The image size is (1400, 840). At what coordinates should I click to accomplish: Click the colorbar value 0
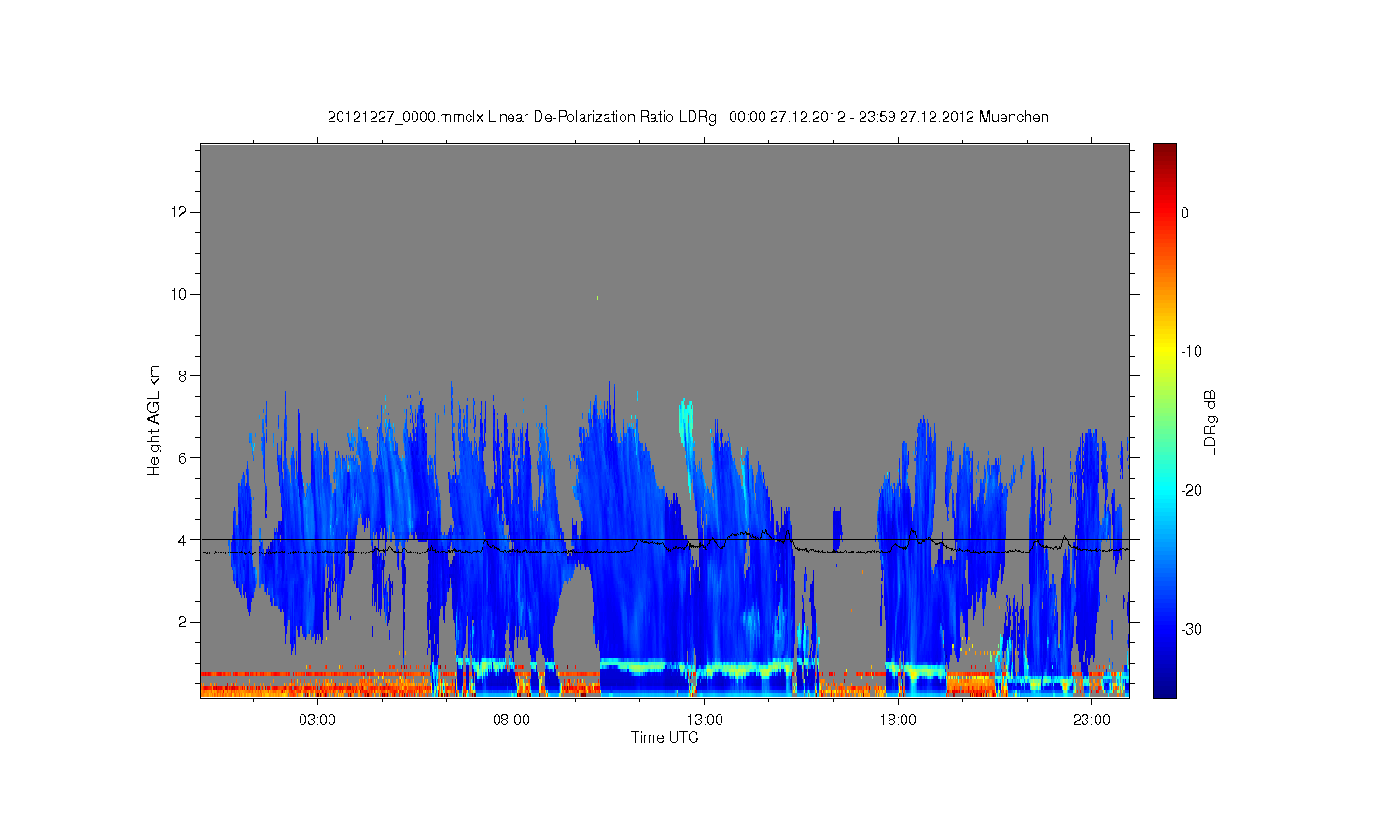click(1184, 213)
